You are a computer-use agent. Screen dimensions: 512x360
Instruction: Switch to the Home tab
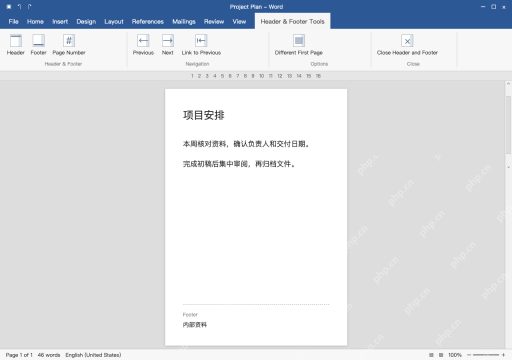pyautogui.click(x=35, y=21)
